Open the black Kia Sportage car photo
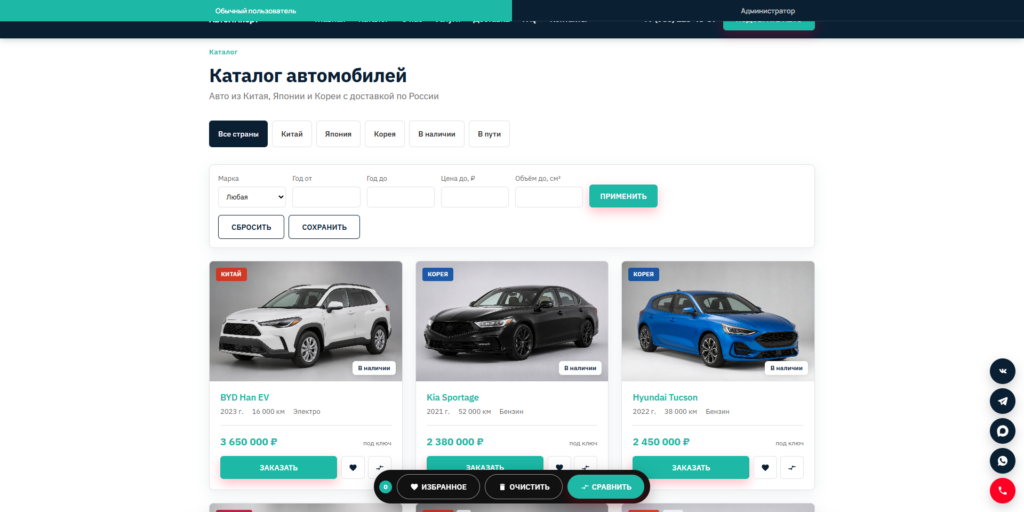Viewport: 1024px width, 512px height. click(512, 321)
